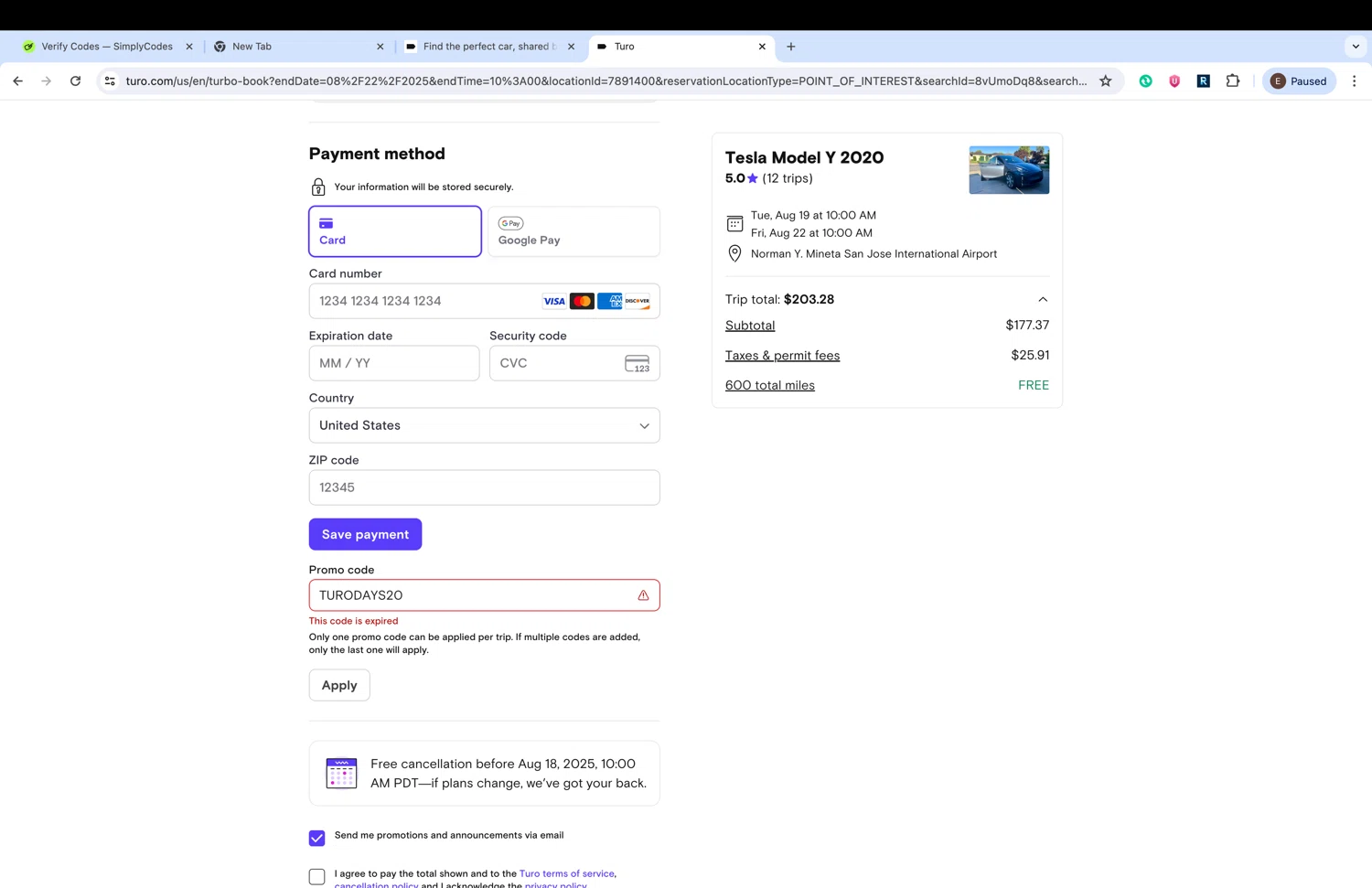Click the calendar icon beside trip dates
This screenshot has width=1372, height=888.
tap(734, 223)
